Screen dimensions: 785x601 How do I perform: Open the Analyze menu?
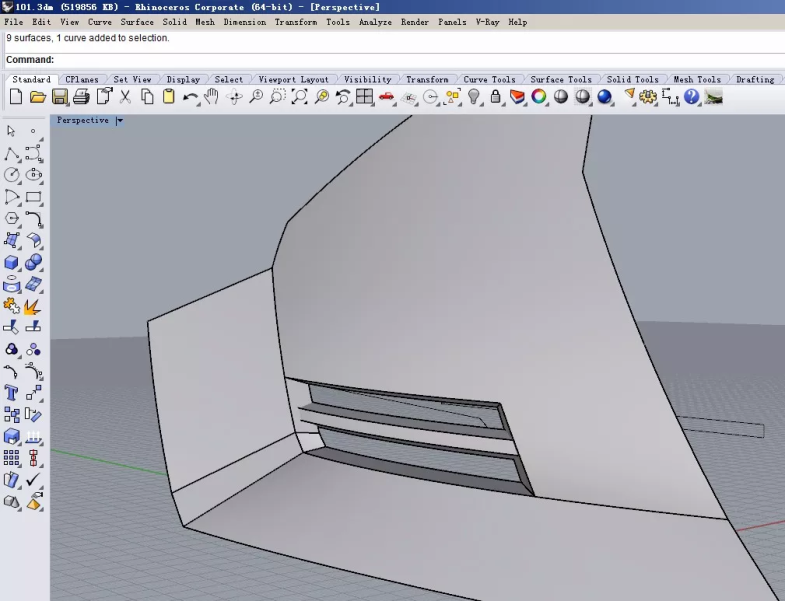click(375, 22)
